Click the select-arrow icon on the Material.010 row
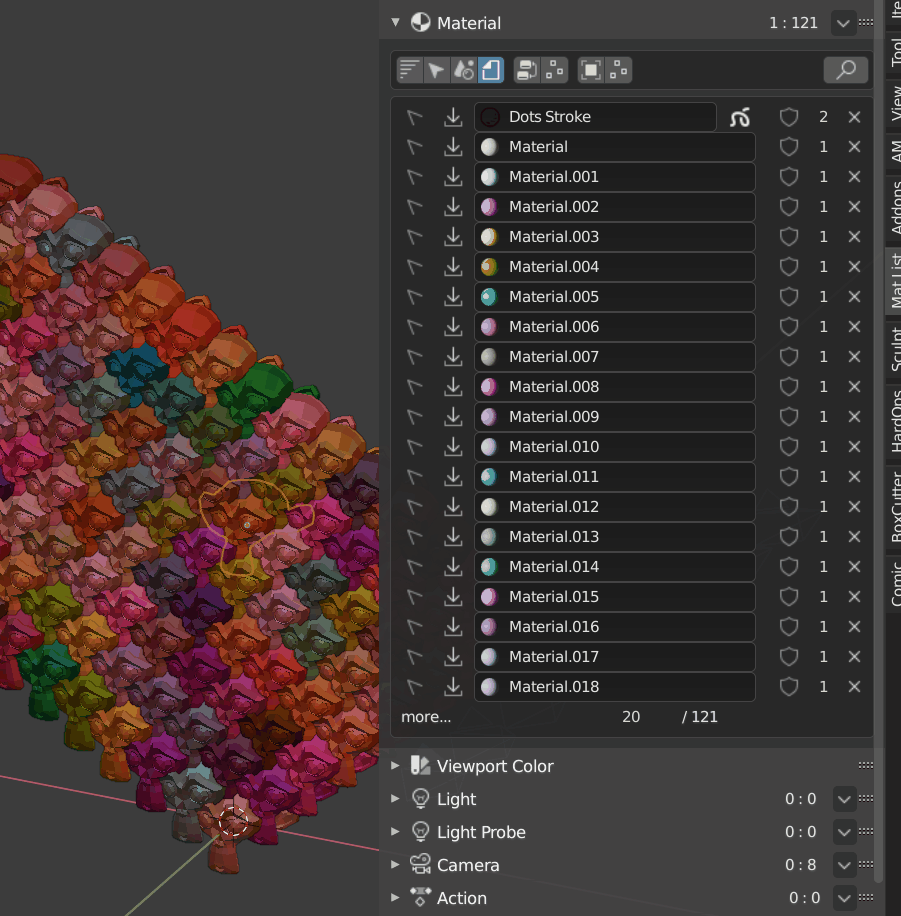Screen dimensions: 901x916 (414, 447)
